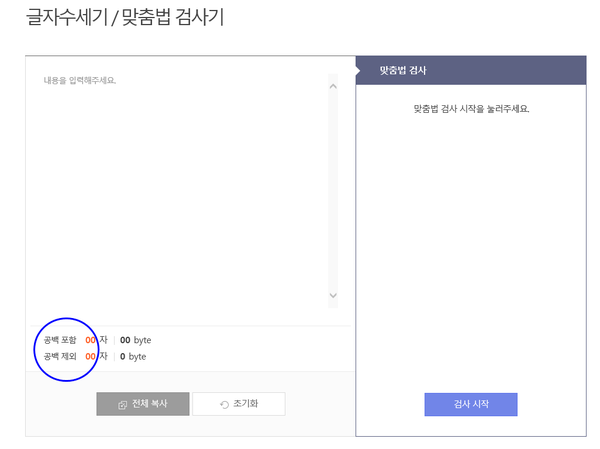Click the scroll down arrow in text area
Screen dimensions: 600x449
[x=333, y=296]
